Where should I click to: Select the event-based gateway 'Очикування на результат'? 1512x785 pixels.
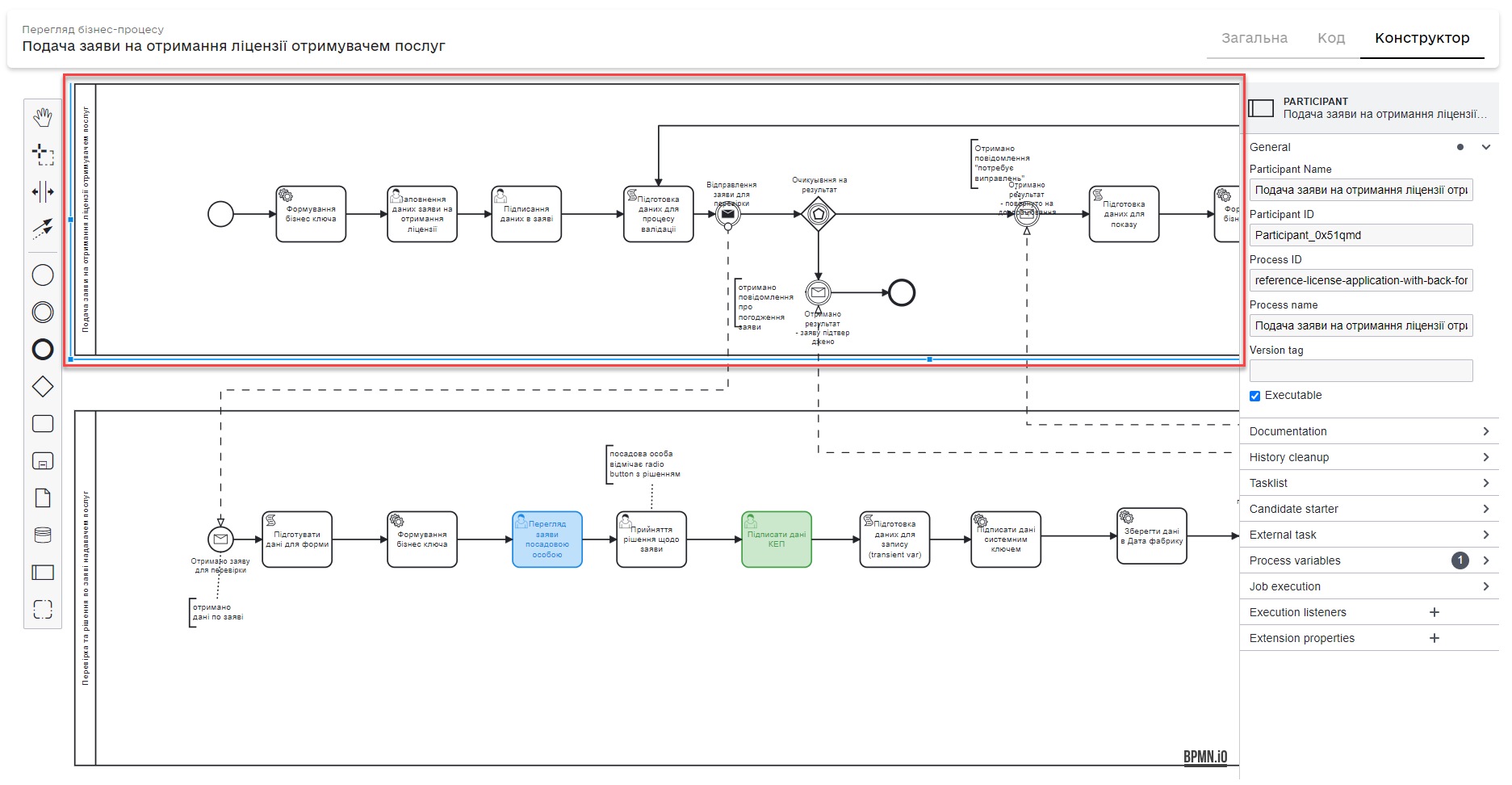(x=819, y=214)
